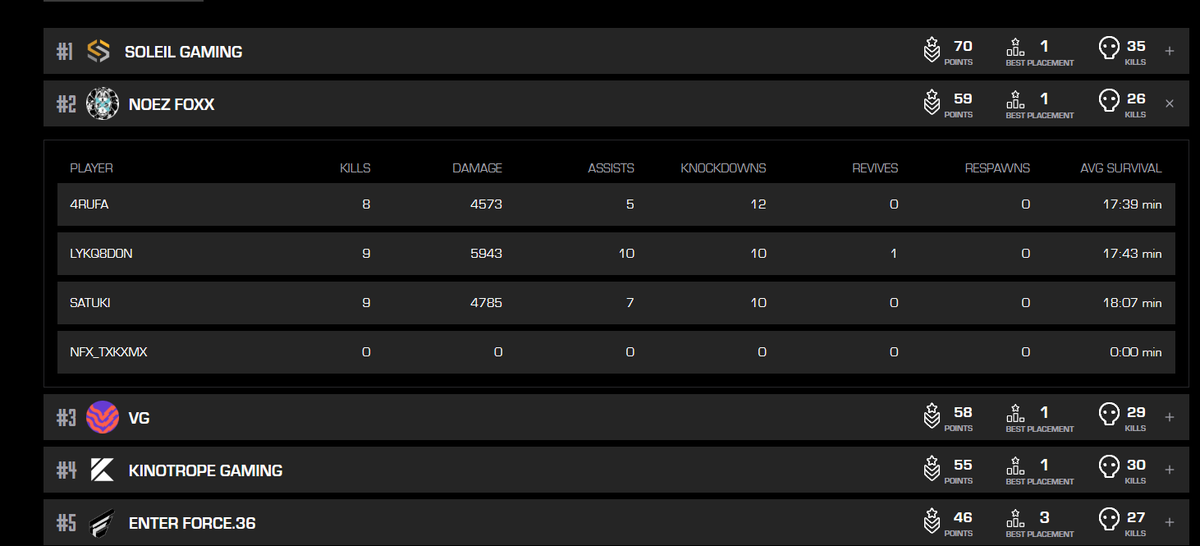Click the kills skull icon for VG

click(x=1108, y=414)
